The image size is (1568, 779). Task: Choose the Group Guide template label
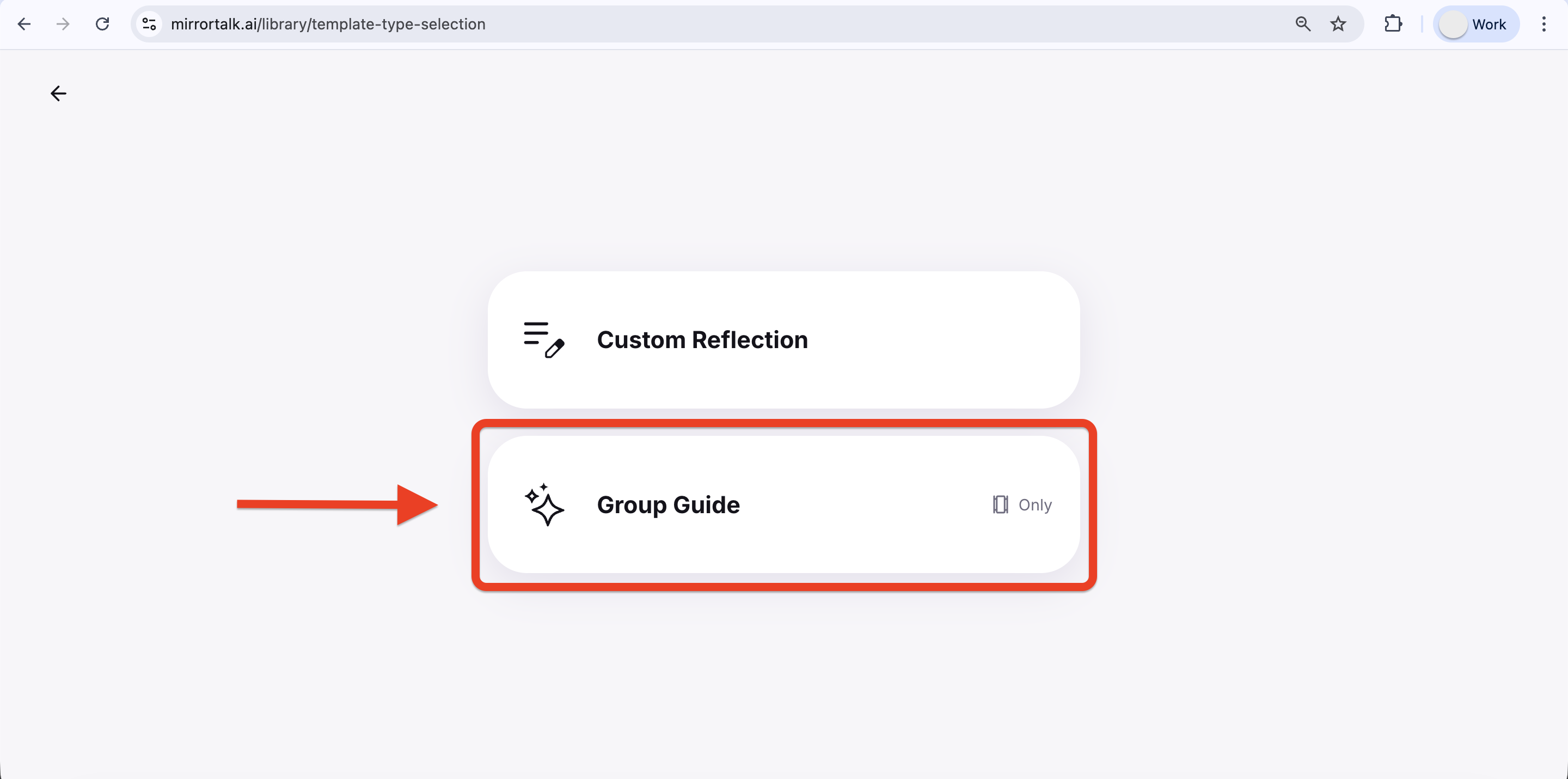pyautogui.click(x=667, y=504)
